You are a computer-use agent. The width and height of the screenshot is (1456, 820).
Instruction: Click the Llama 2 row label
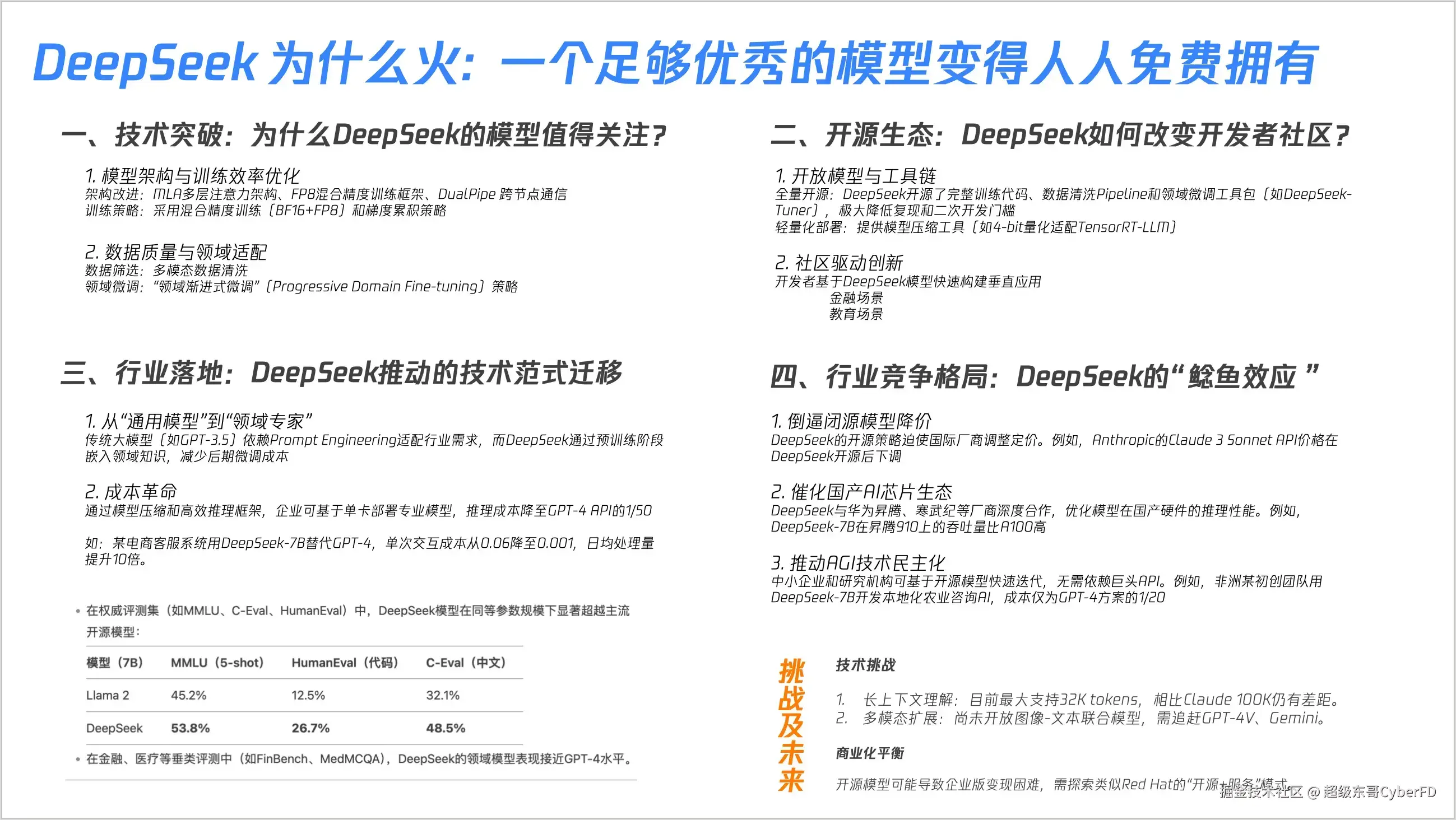(x=108, y=695)
